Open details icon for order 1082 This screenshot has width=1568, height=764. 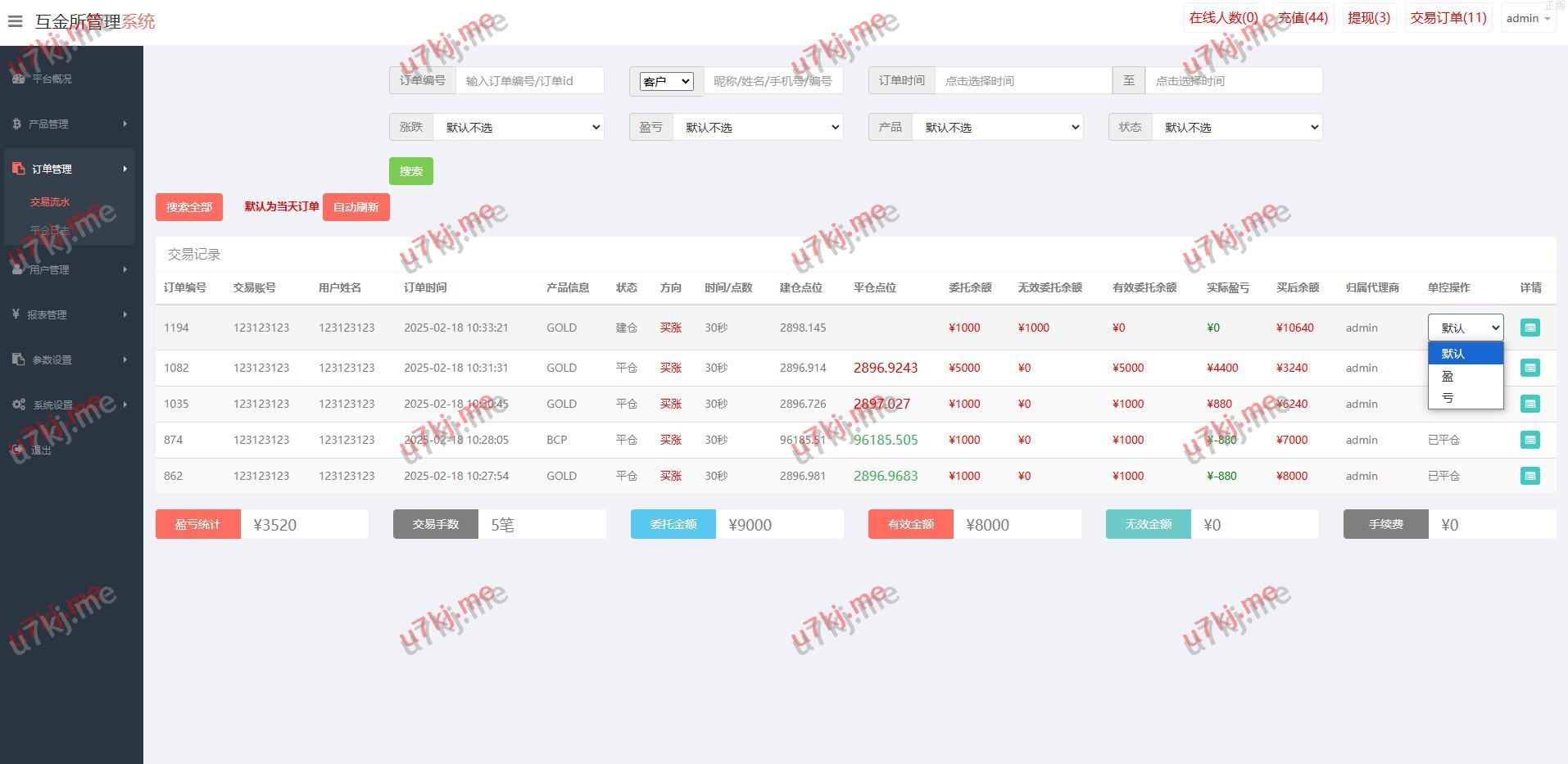(1529, 368)
